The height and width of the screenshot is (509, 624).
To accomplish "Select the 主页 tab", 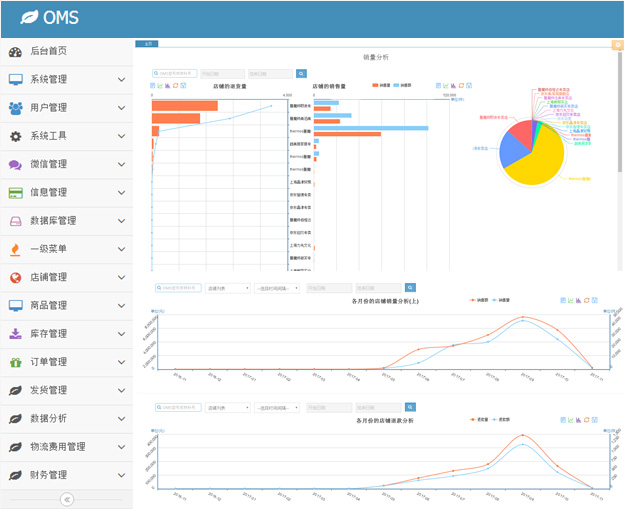I will point(147,44).
